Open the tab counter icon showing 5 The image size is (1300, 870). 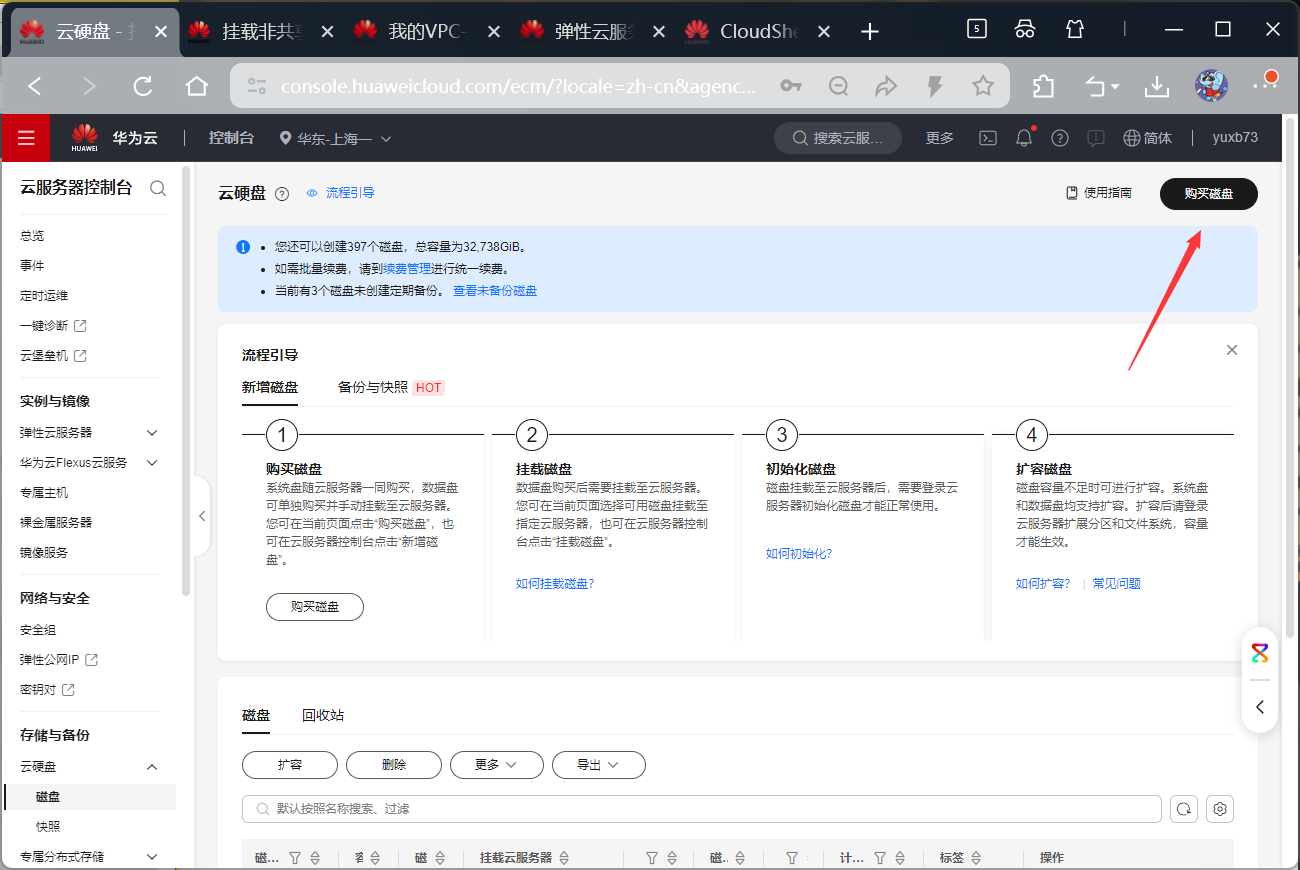pyautogui.click(x=977, y=29)
